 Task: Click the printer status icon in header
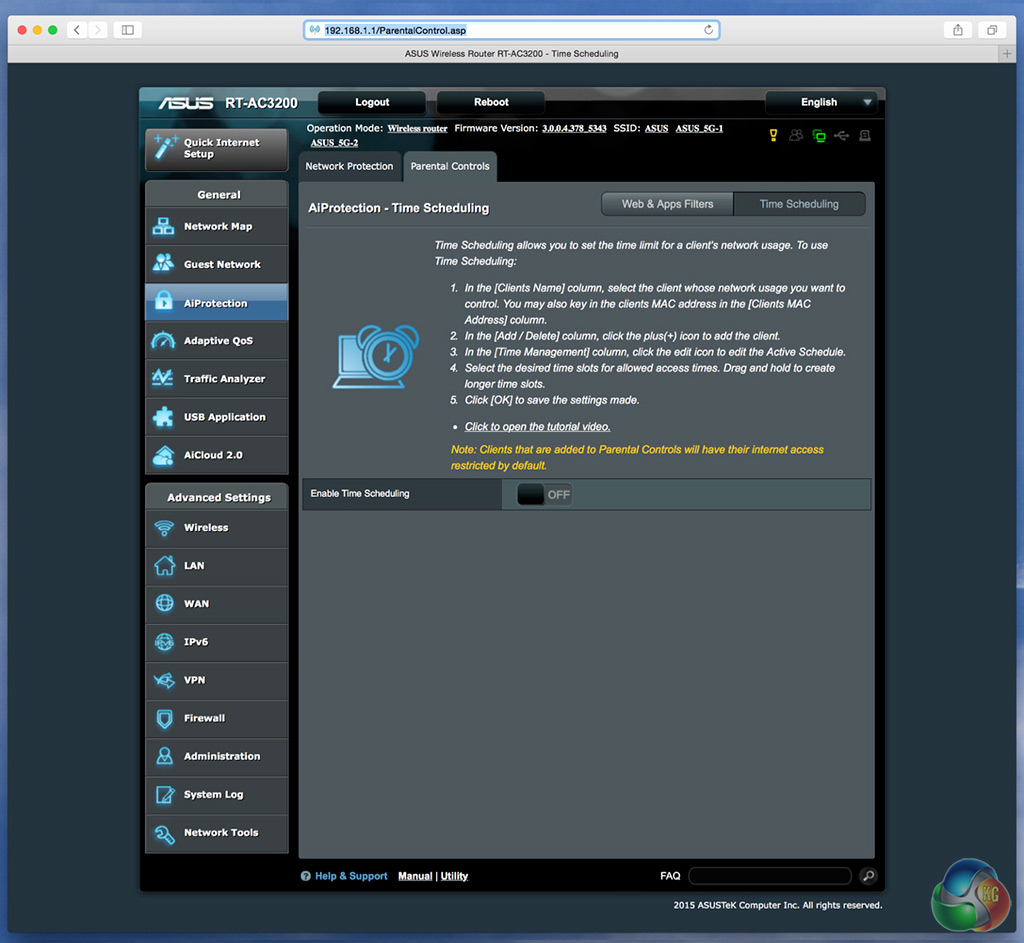865,135
